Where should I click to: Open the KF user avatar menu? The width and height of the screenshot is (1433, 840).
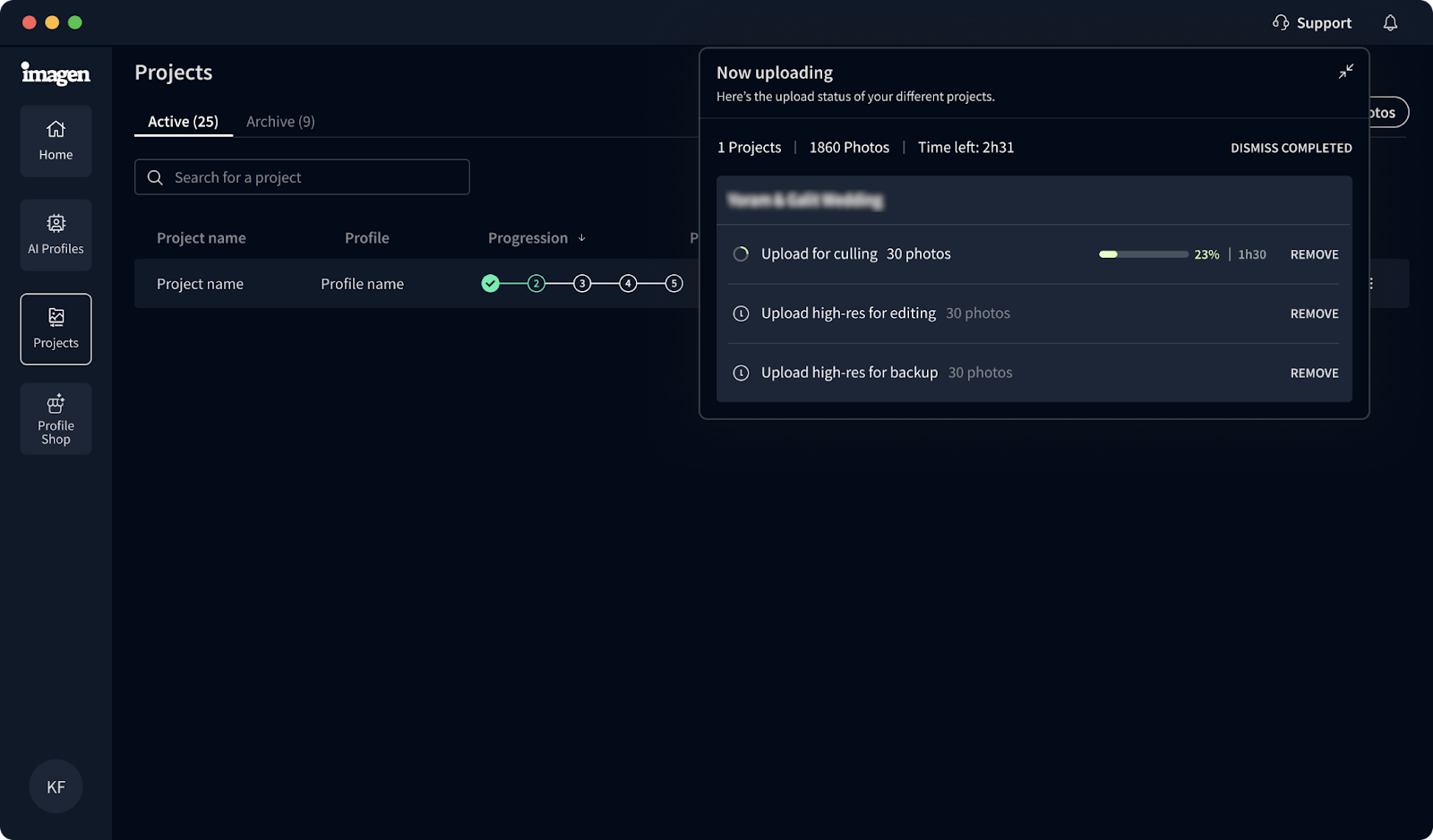pos(56,786)
